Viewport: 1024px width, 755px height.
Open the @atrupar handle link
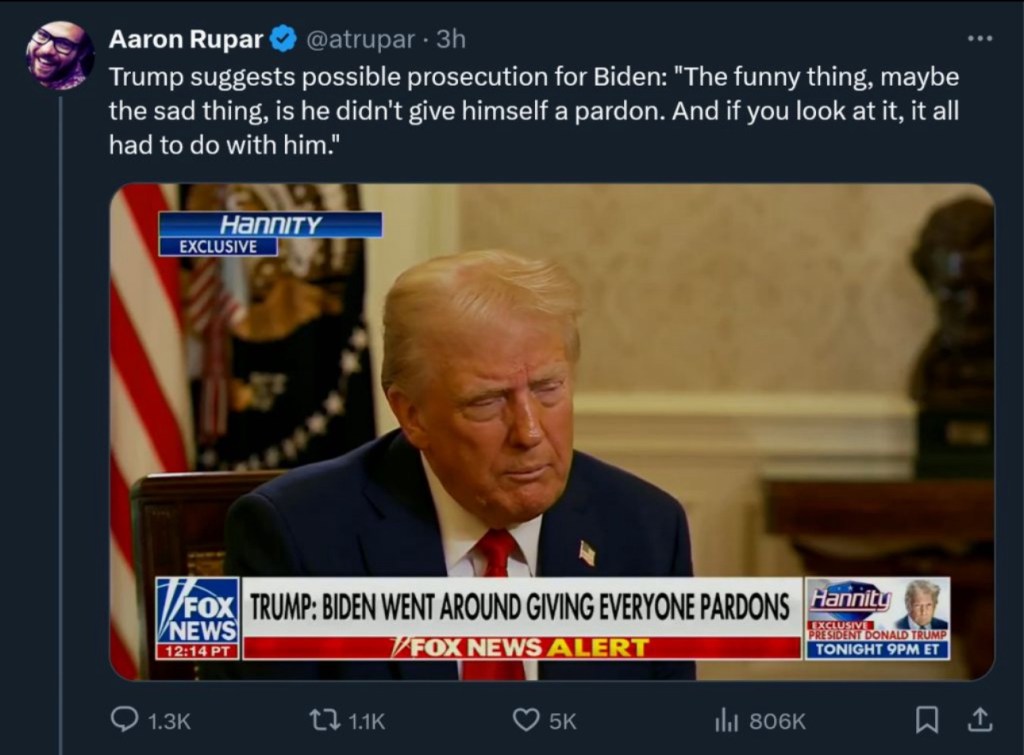click(357, 39)
